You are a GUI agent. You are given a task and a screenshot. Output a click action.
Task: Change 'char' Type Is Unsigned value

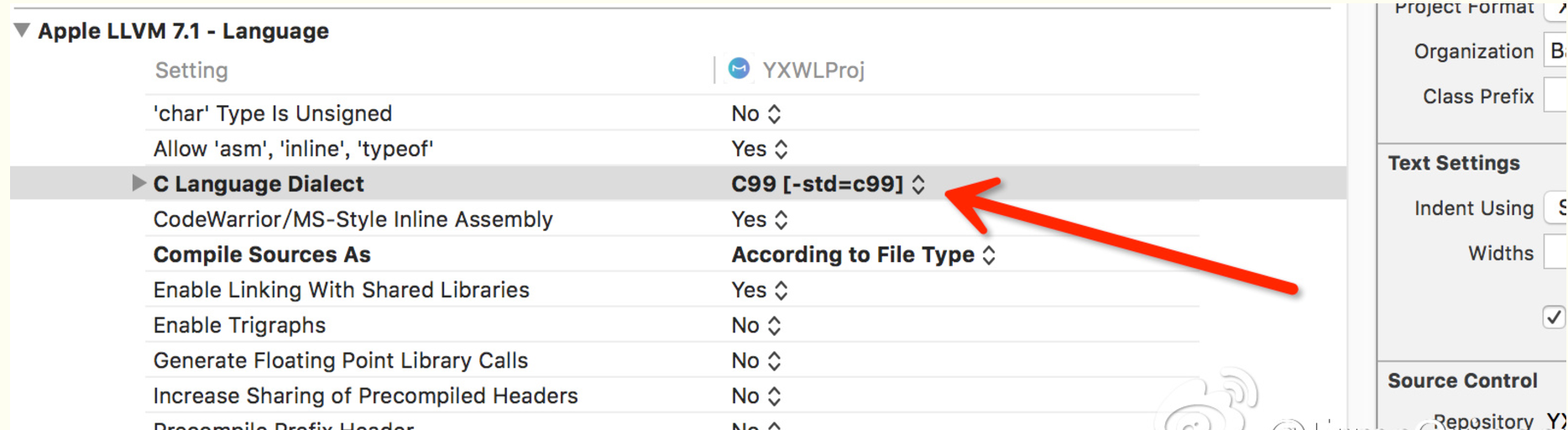756,113
